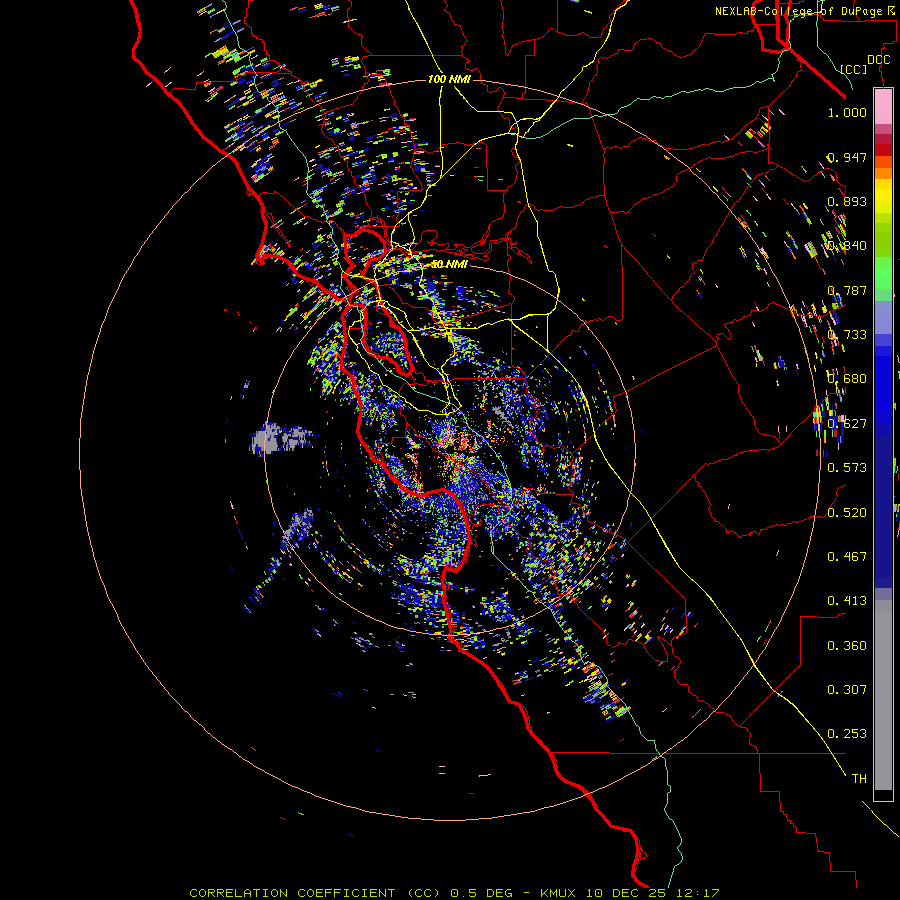Image resolution: width=900 pixels, height=900 pixels.
Task: Click the 0.520 color scale value
Action: [x=847, y=513]
